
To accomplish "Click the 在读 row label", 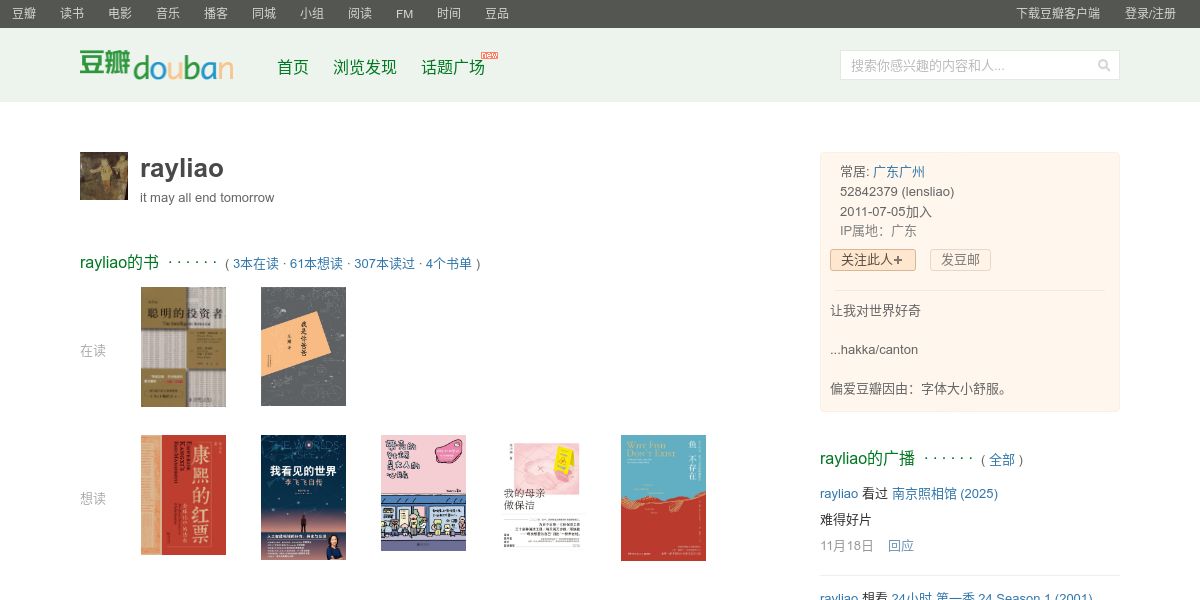I will pos(93,351).
